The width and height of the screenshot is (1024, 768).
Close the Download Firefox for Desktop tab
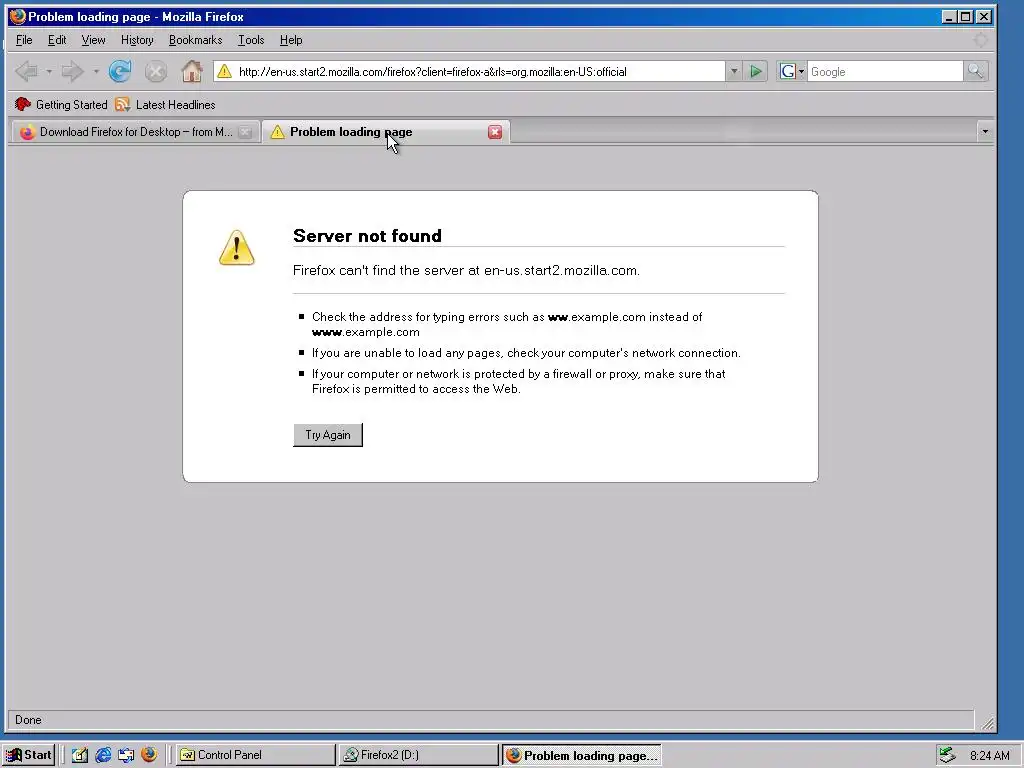(245, 132)
